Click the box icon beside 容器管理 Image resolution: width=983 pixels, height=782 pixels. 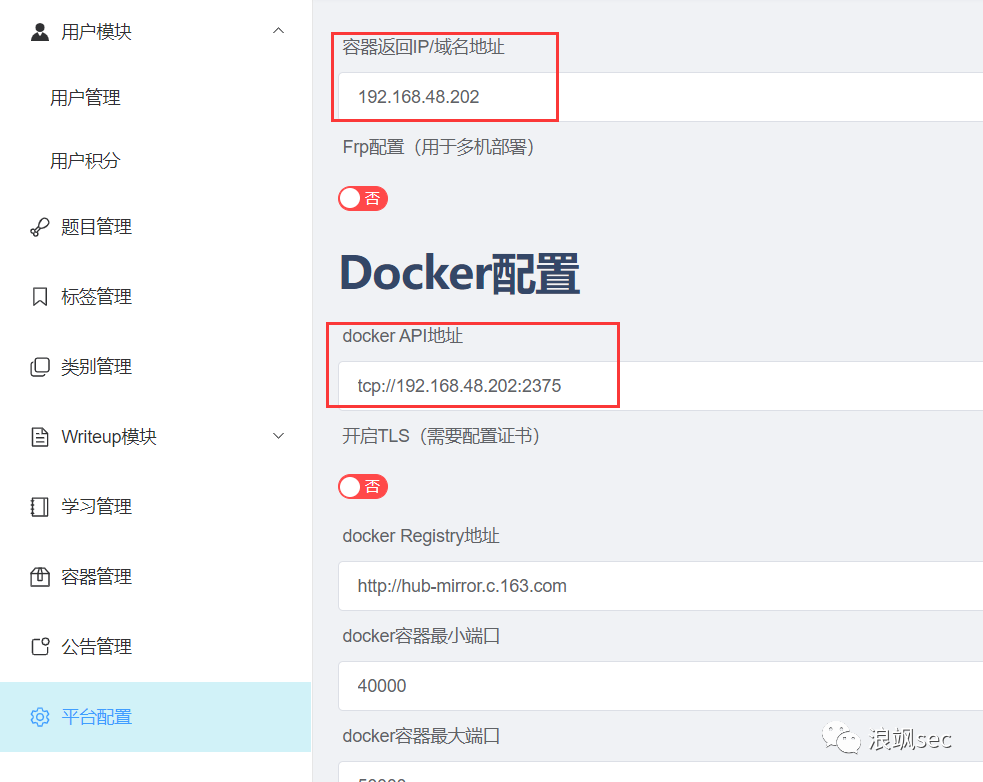(x=39, y=576)
